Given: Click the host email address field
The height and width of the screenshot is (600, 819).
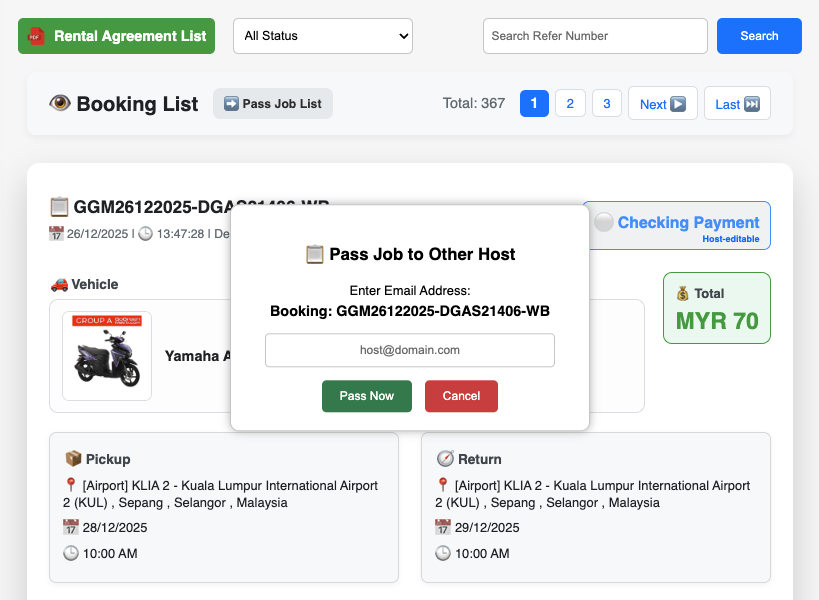Looking at the screenshot, I should [x=410, y=350].
